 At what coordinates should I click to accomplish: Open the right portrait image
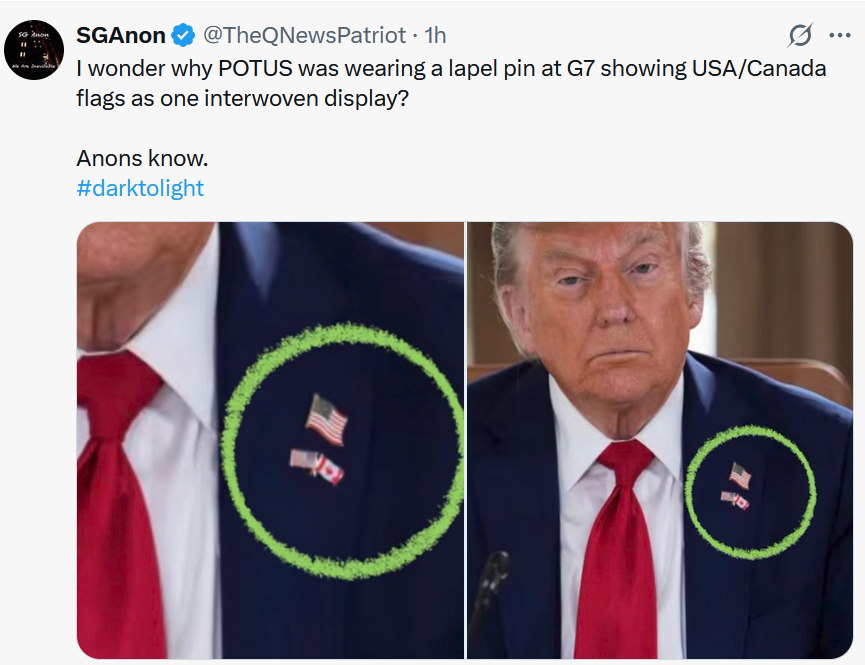pyautogui.click(x=660, y=440)
